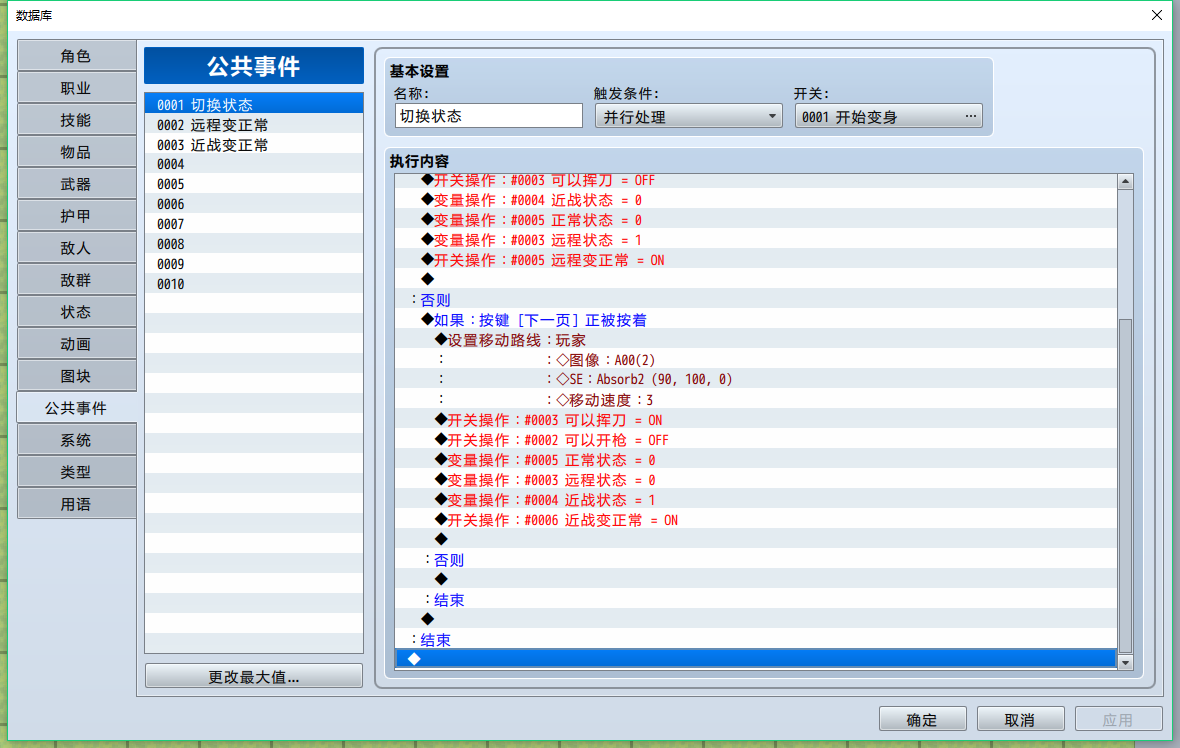This screenshot has width=1180, height=748.
Task: Select empty common event 0008
Action: (x=254, y=244)
